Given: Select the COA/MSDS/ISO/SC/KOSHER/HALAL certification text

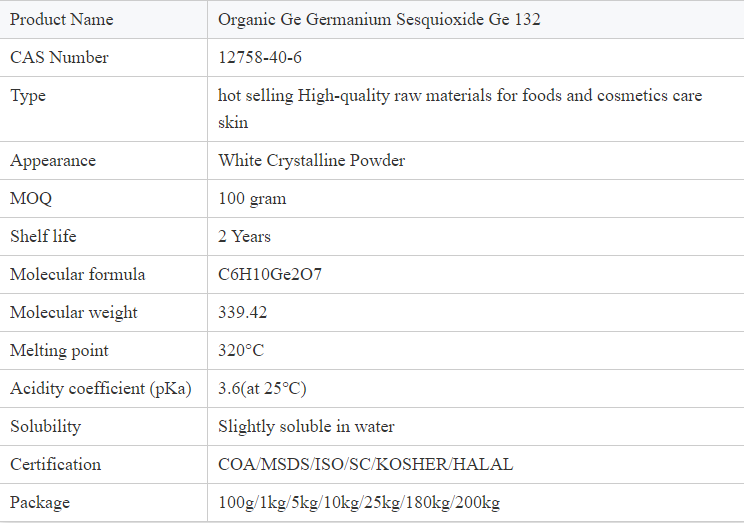Looking at the screenshot, I should coord(365,464).
